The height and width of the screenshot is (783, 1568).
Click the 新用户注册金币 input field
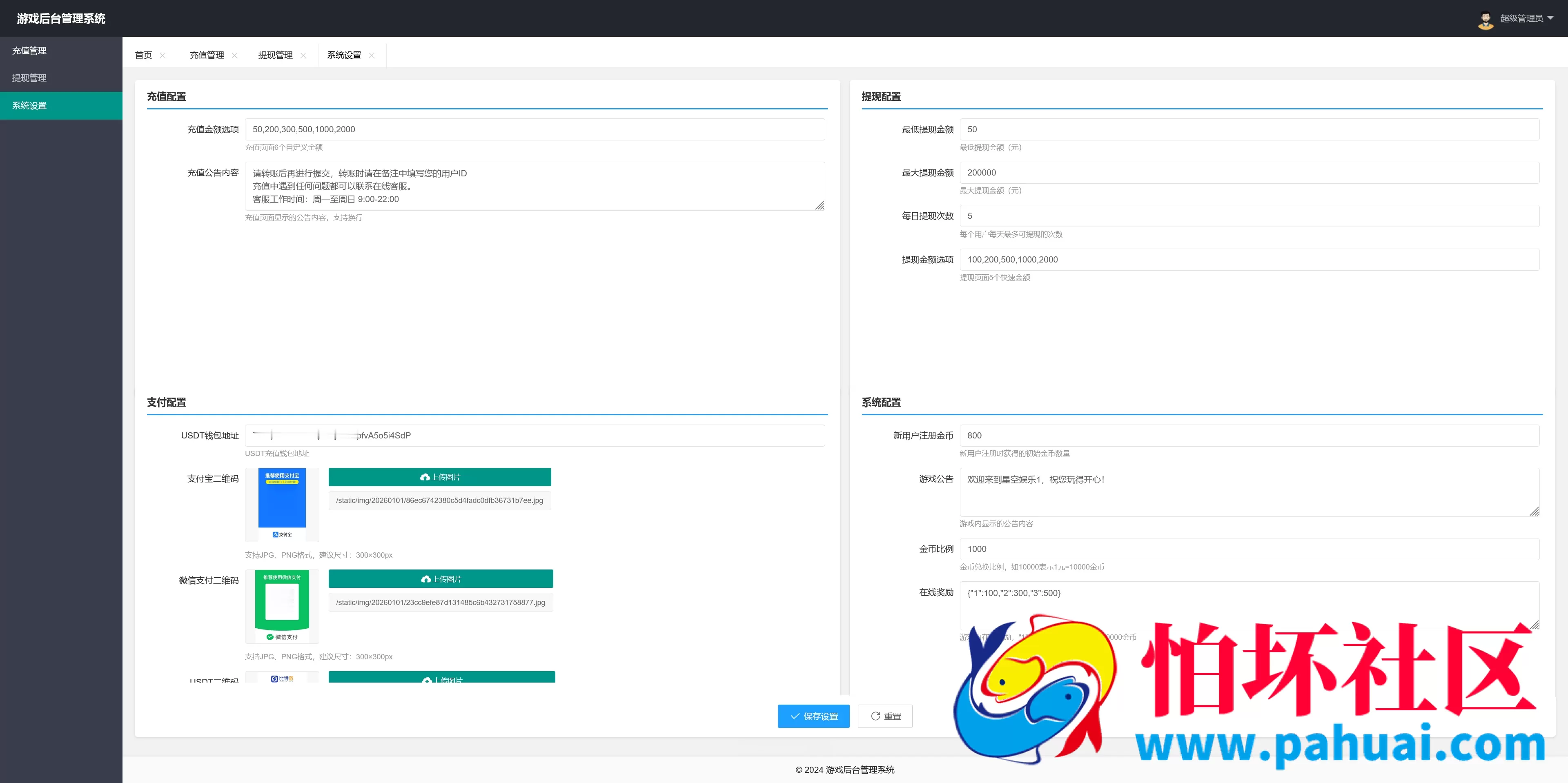coord(1249,436)
